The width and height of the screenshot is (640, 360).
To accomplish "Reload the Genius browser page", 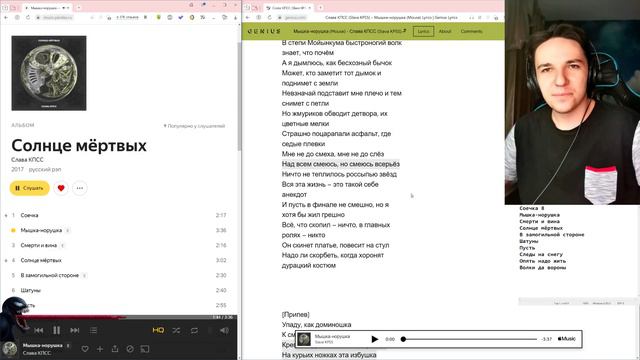I will [x=269, y=18].
